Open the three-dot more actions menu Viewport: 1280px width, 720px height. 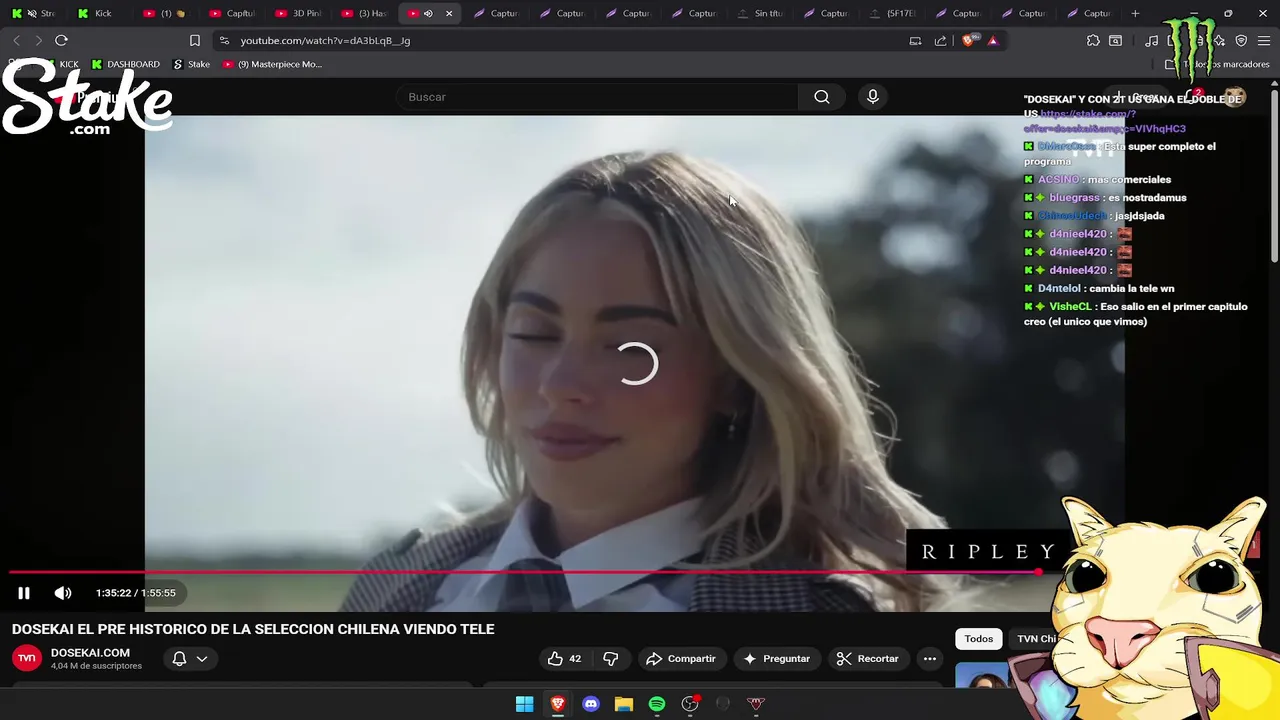930,659
